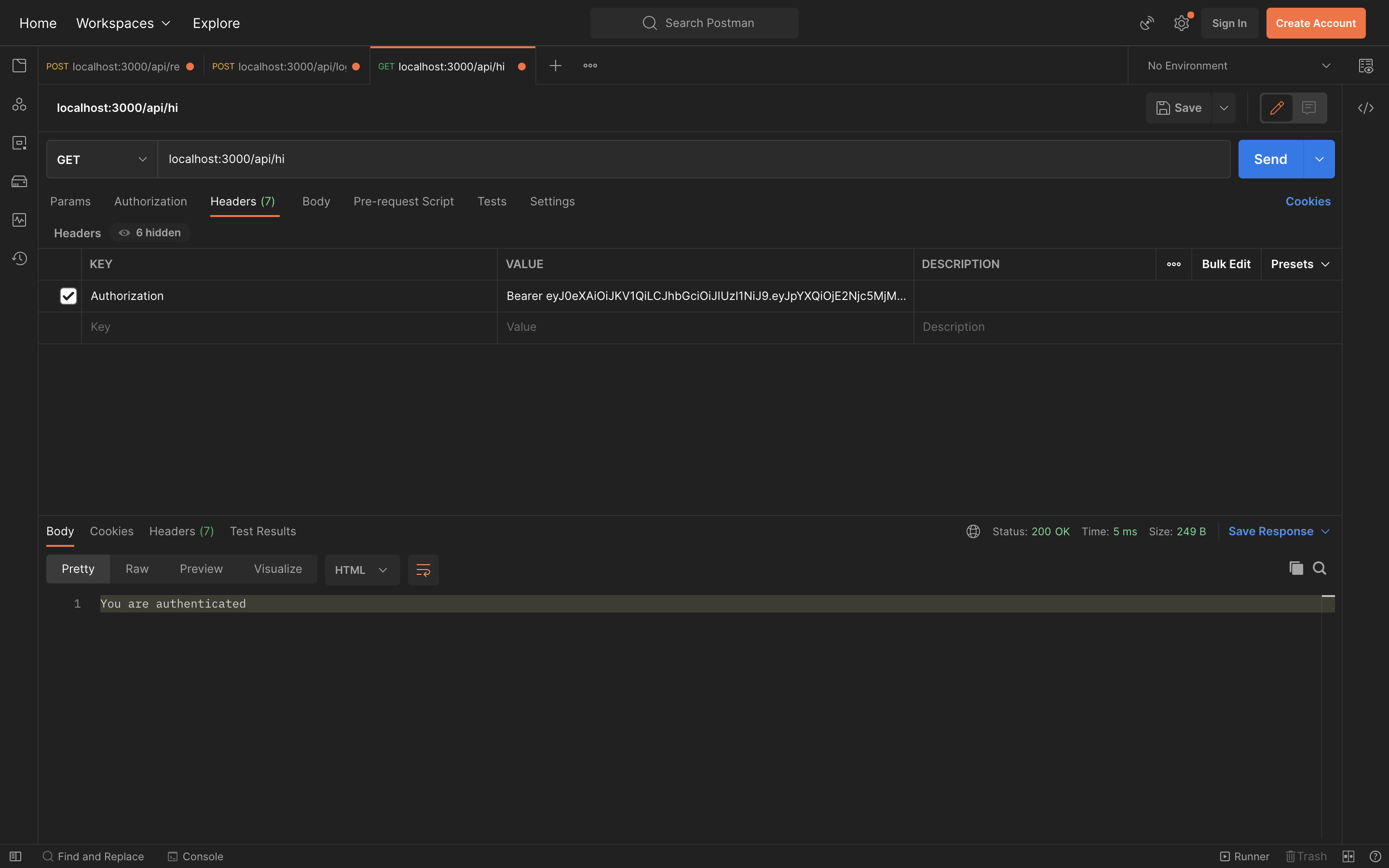1389x868 pixels.
Task: Switch to edit mode pencil icon
Action: click(x=1277, y=108)
